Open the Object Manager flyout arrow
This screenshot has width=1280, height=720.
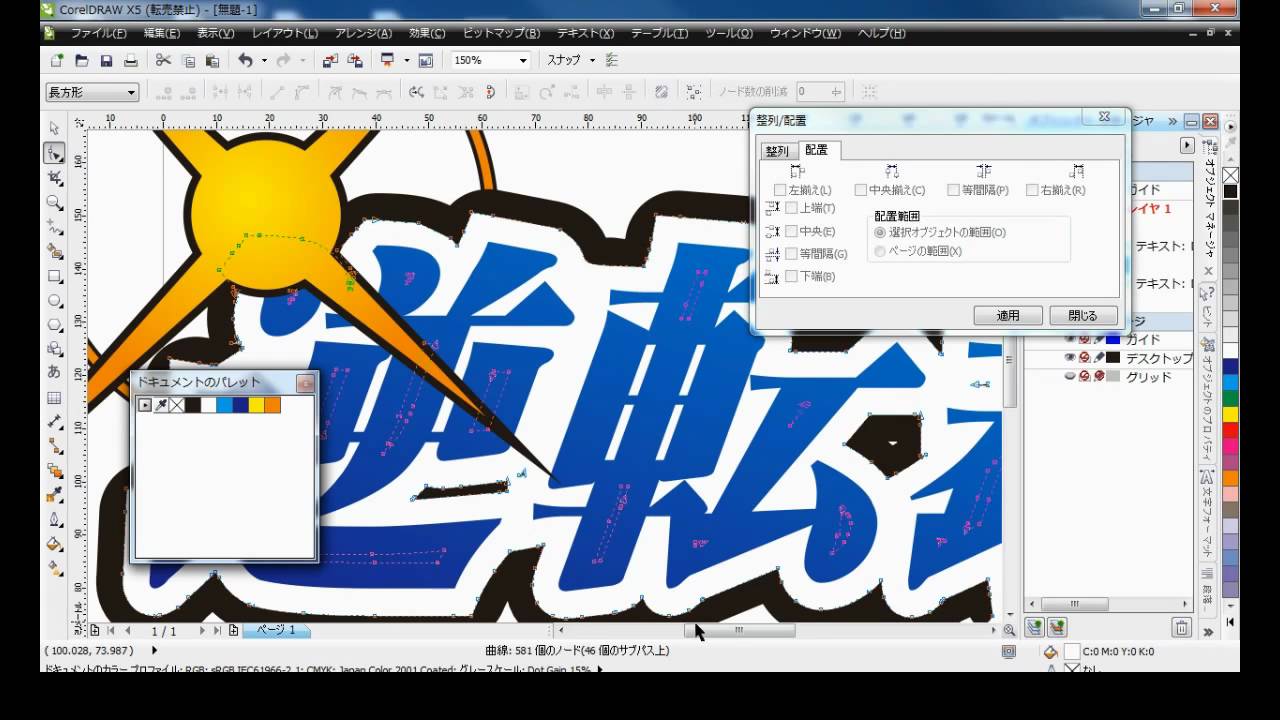pyautogui.click(x=1187, y=145)
